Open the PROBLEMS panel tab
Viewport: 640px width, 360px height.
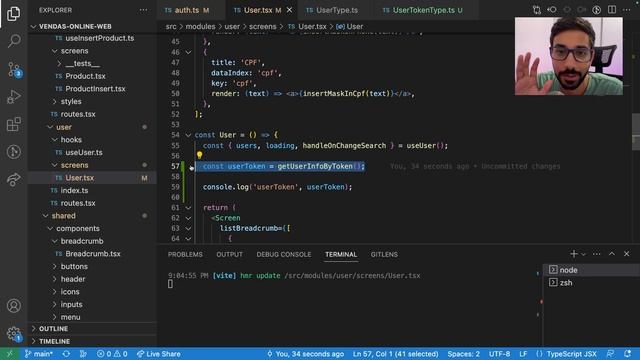pos(185,254)
